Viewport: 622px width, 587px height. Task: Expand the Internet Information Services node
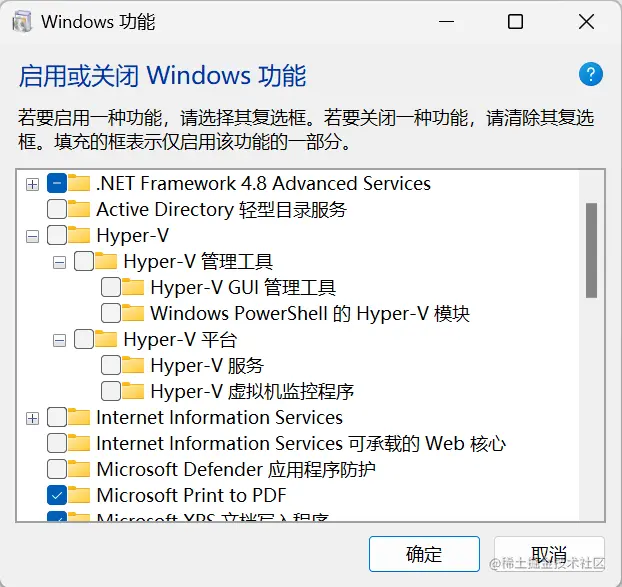click(x=32, y=418)
